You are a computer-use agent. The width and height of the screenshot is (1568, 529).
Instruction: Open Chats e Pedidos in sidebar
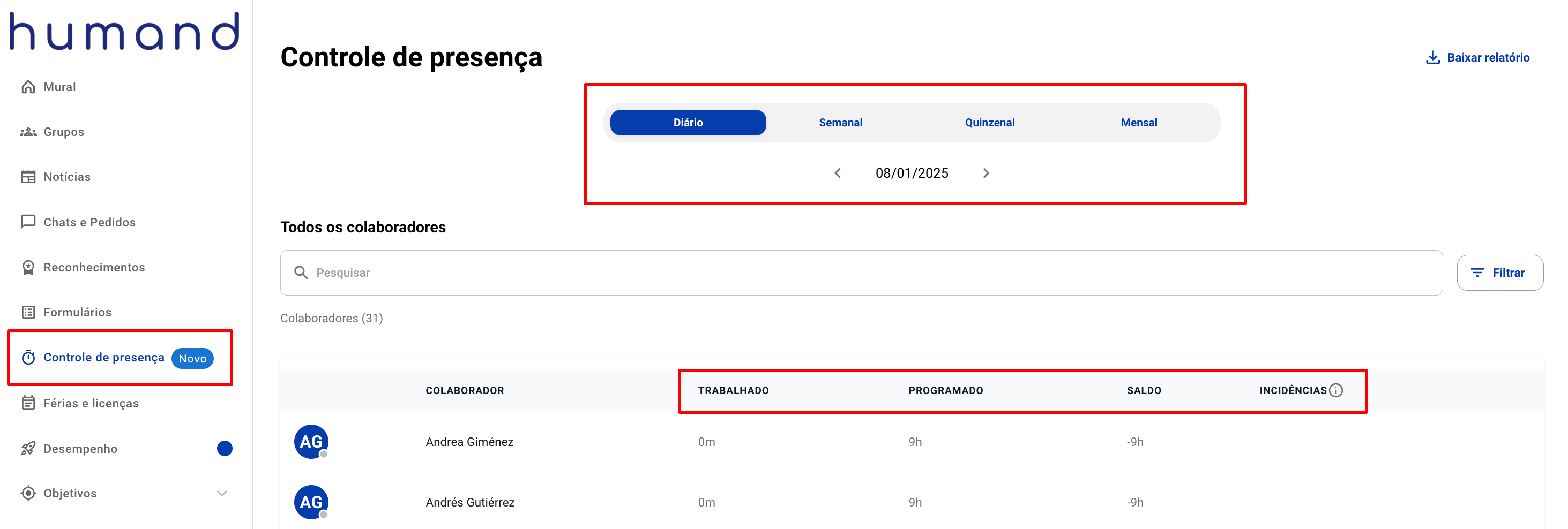pyautogui.click(x=89, y=223)
